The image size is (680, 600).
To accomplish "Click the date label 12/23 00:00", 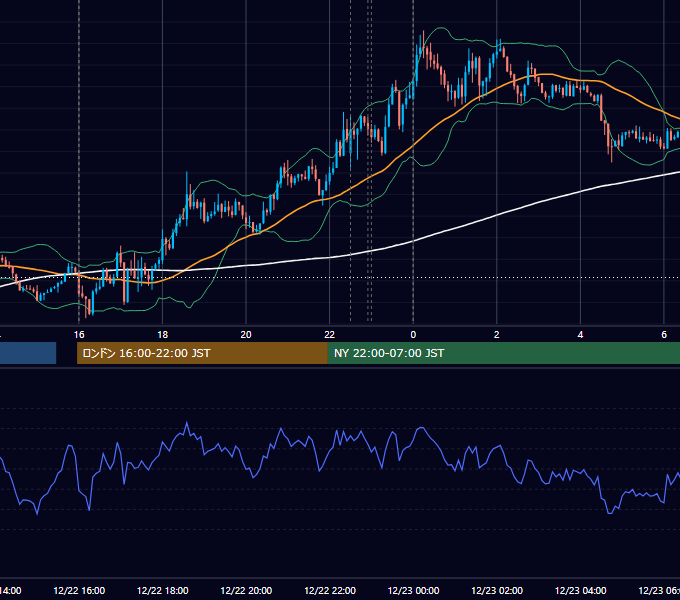I will point(413,591).
